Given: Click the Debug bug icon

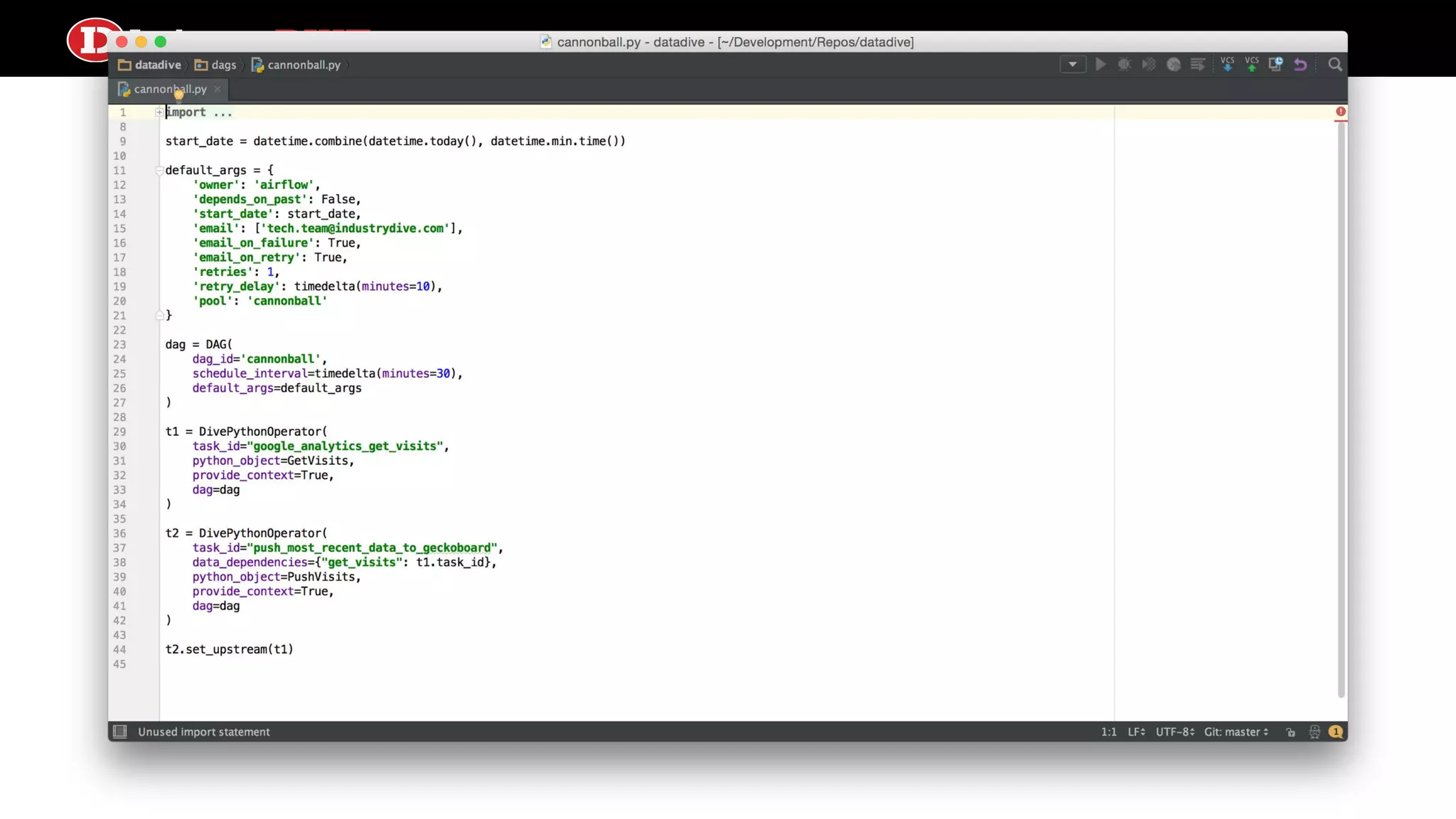Looking at the screenshot, I should click(x=1125, y=65).
